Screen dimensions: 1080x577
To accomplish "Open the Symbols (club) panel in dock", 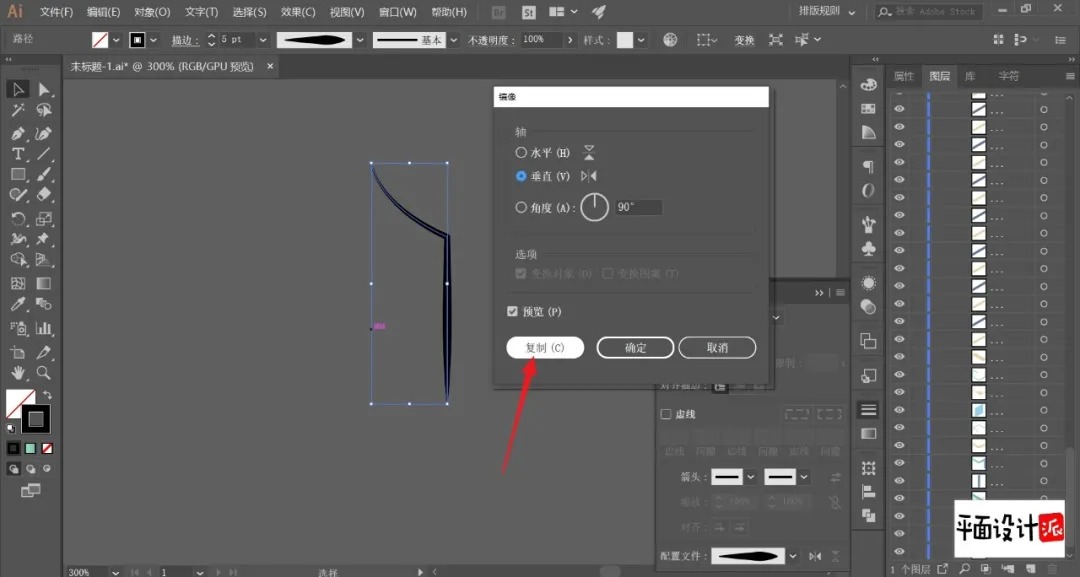I will pyautogui.click(x=869, y=249).
